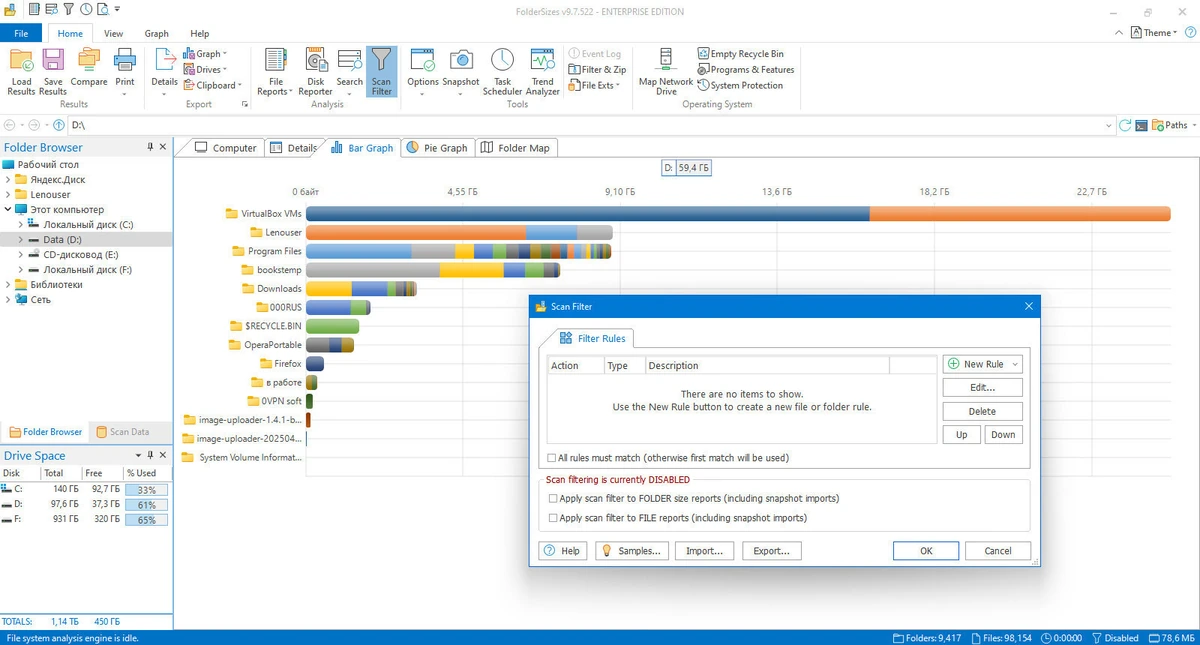Click the D: 61% usage bar
The height and width of the screenshot is (645, 1200).
[146, 505]
